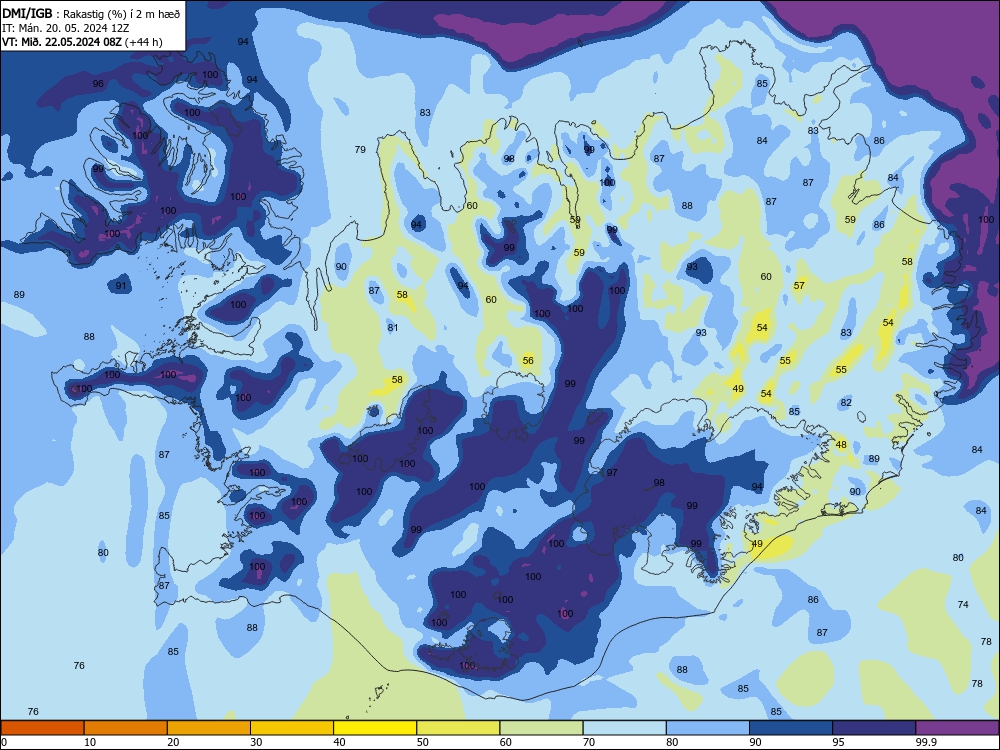The height and width of the screenshot is (750, 1000).
Task: Click the legend tick label 10
Action: coord(90,742)
